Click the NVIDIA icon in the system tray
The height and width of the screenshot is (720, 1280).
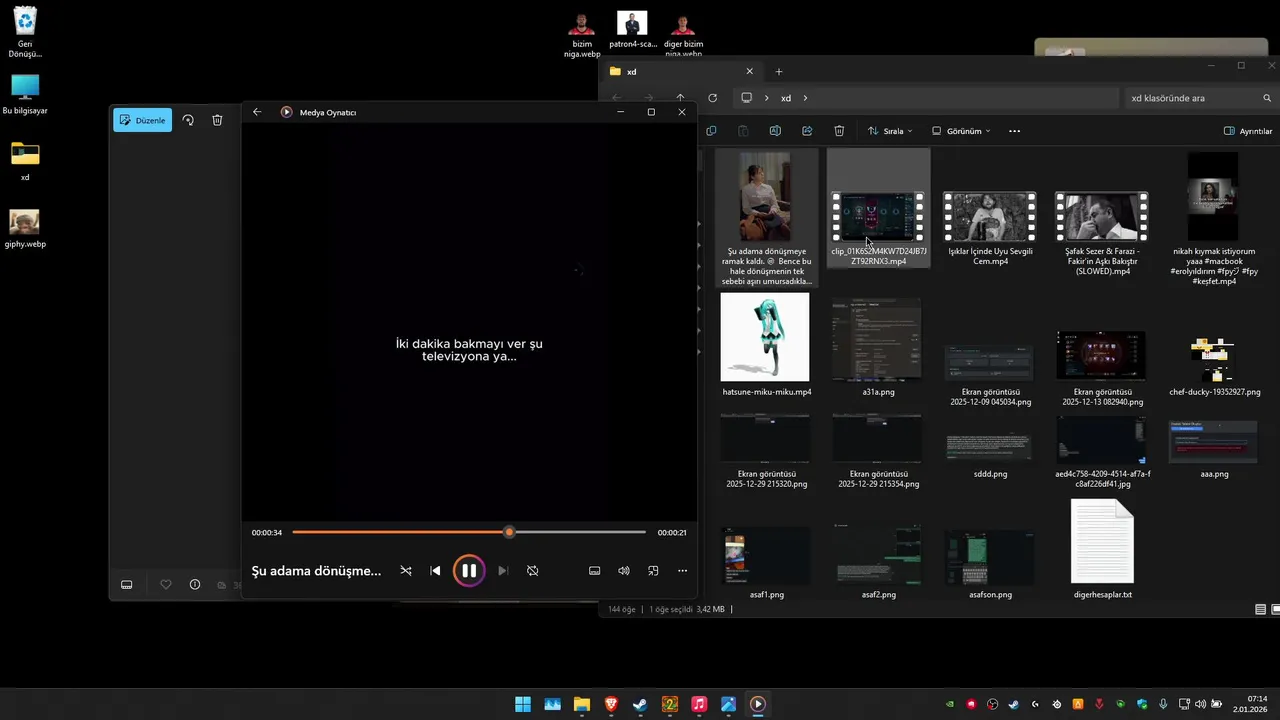pos(950,704)
